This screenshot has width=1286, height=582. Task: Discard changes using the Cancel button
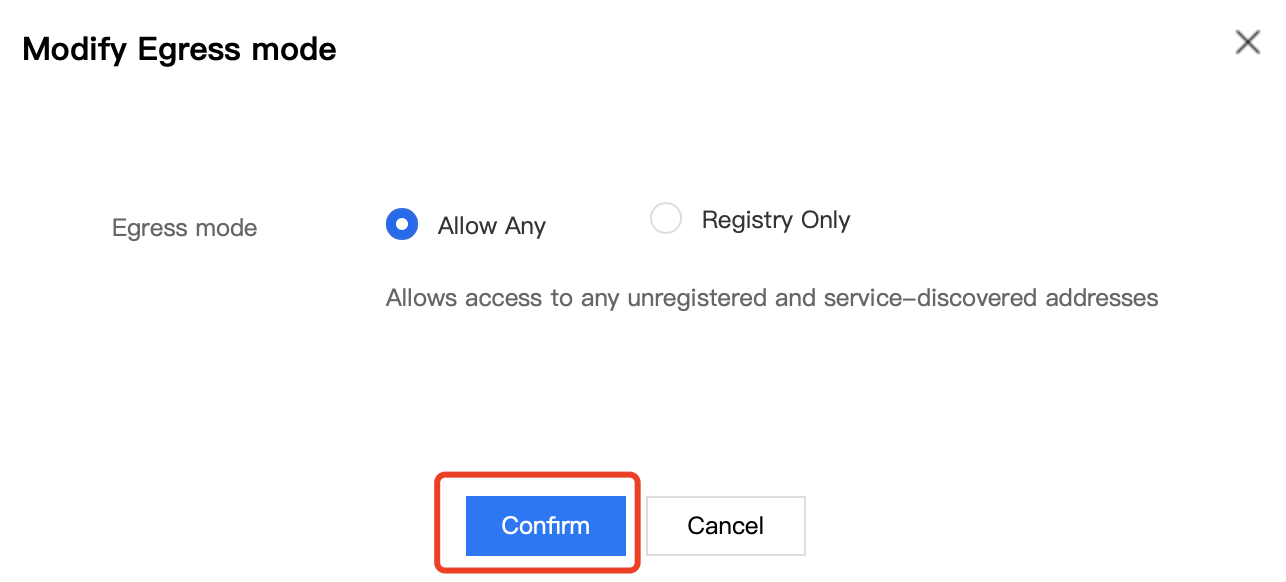(725, 526)
